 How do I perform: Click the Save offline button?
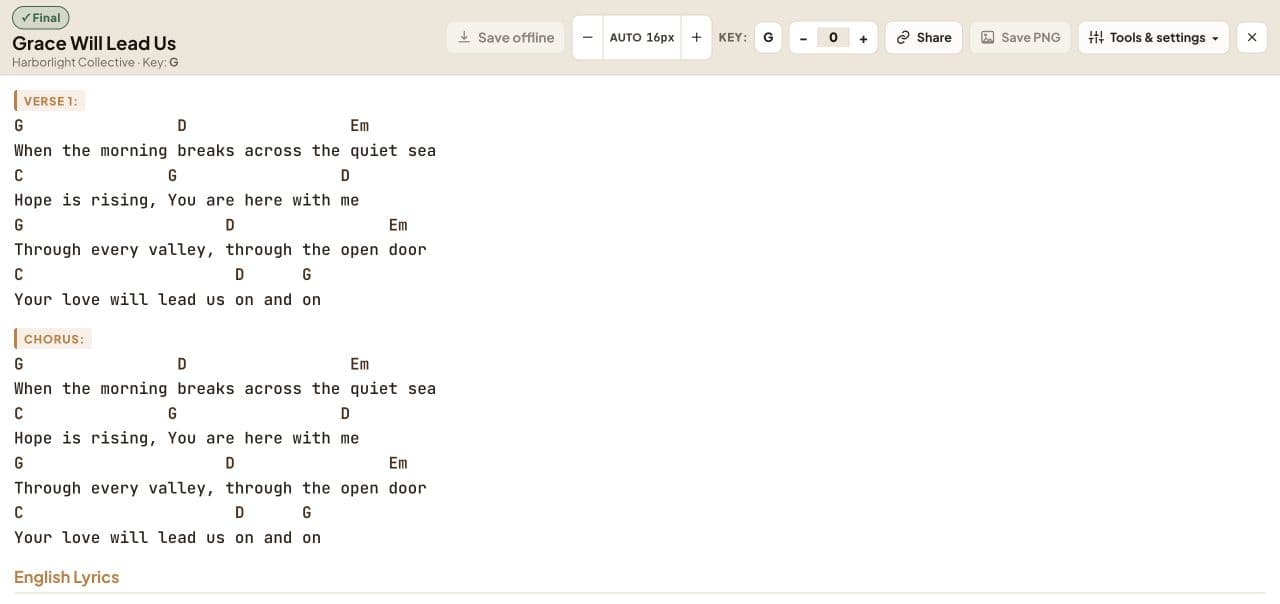point(506,37)
